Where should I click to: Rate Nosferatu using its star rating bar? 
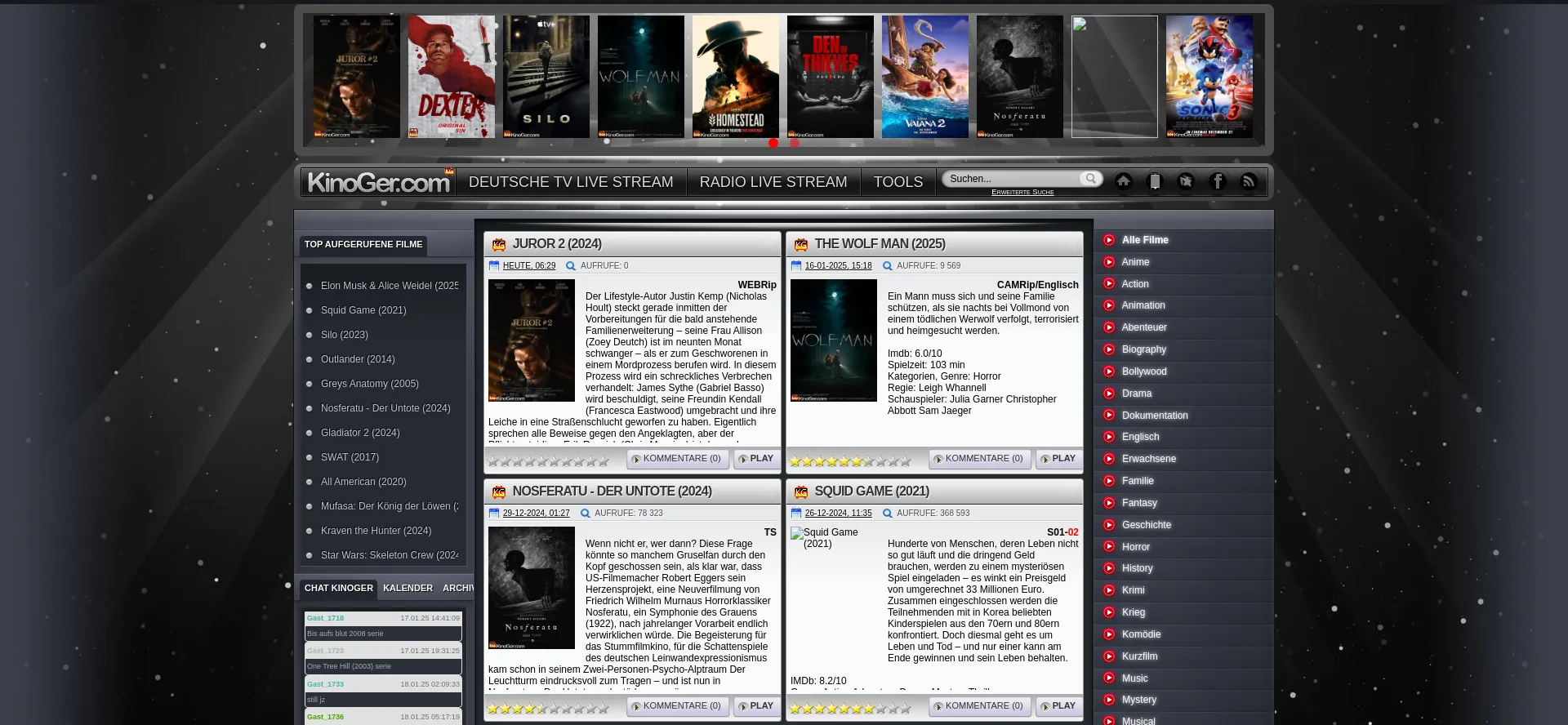point(548,709)
